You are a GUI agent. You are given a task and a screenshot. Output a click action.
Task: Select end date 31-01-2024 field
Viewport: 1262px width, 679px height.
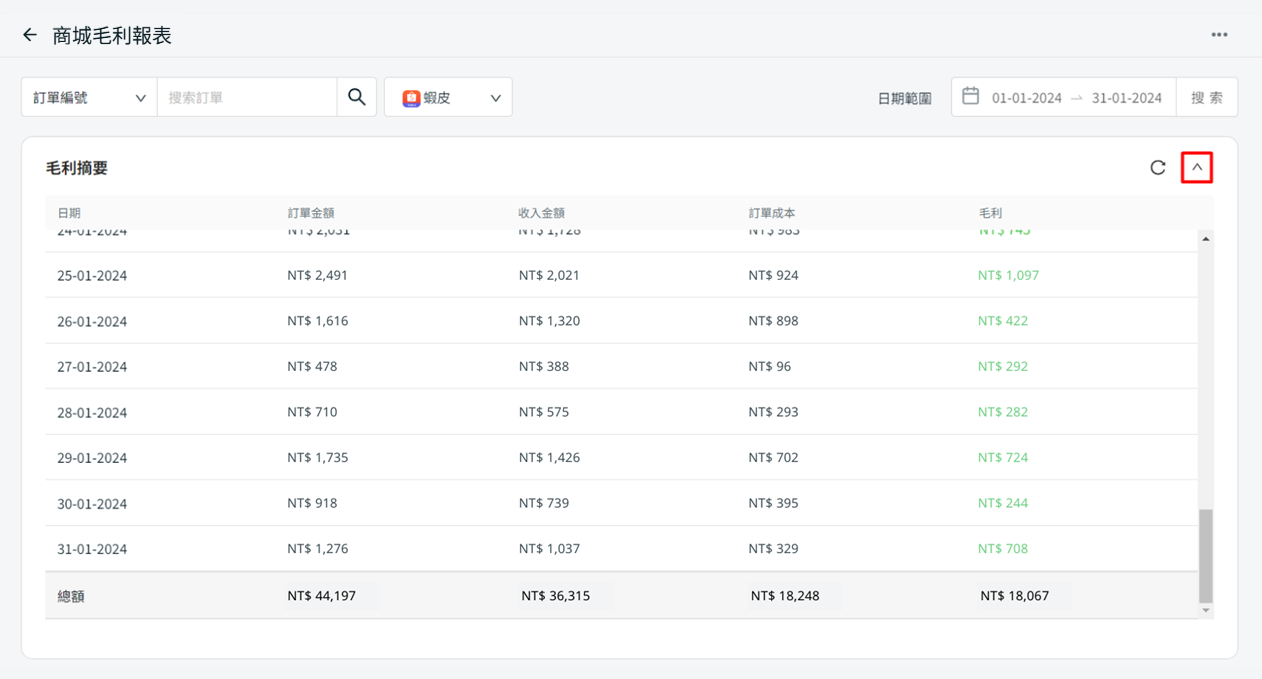coord(1126,98)
